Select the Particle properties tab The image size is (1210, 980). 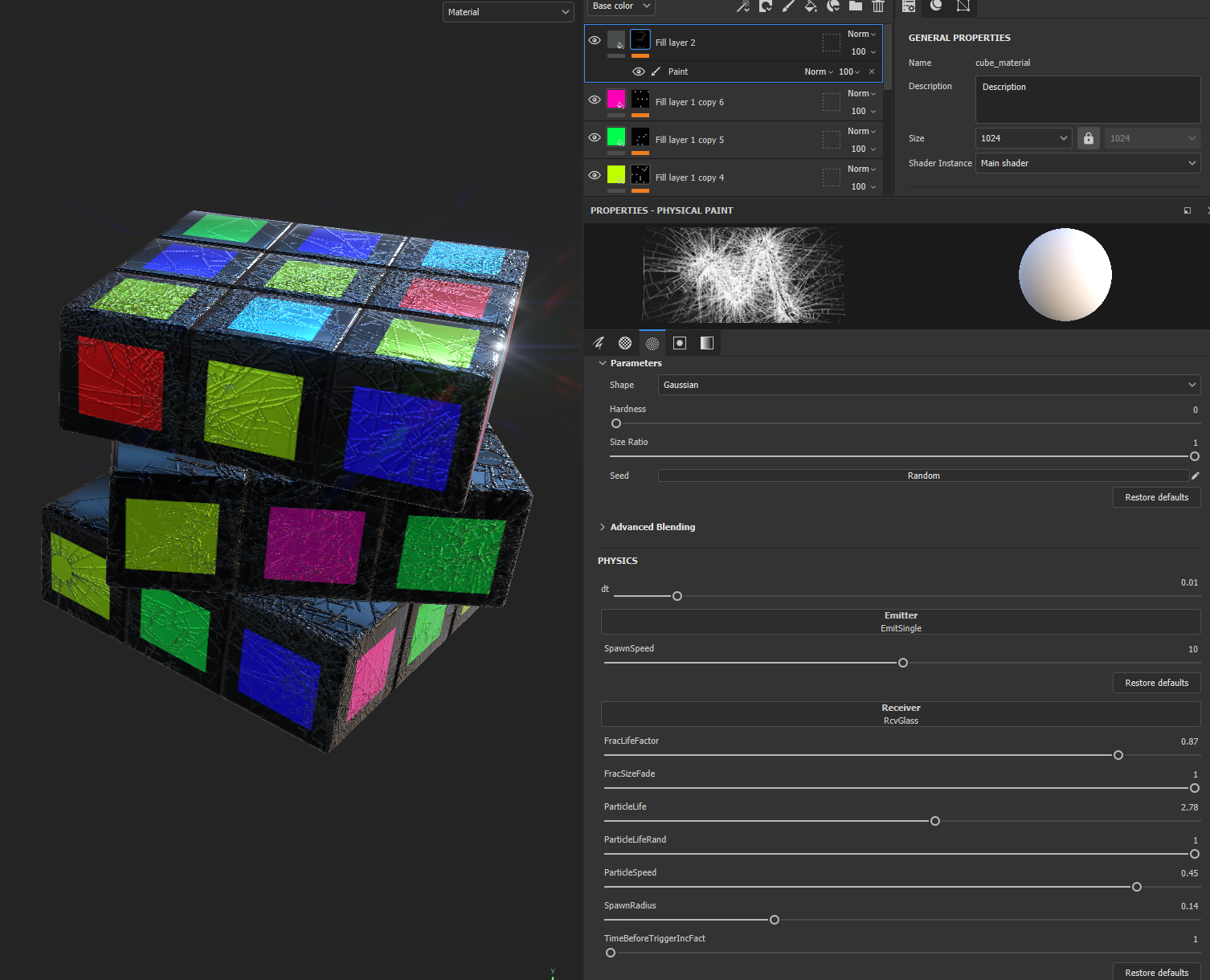click(x=652, y=343)
